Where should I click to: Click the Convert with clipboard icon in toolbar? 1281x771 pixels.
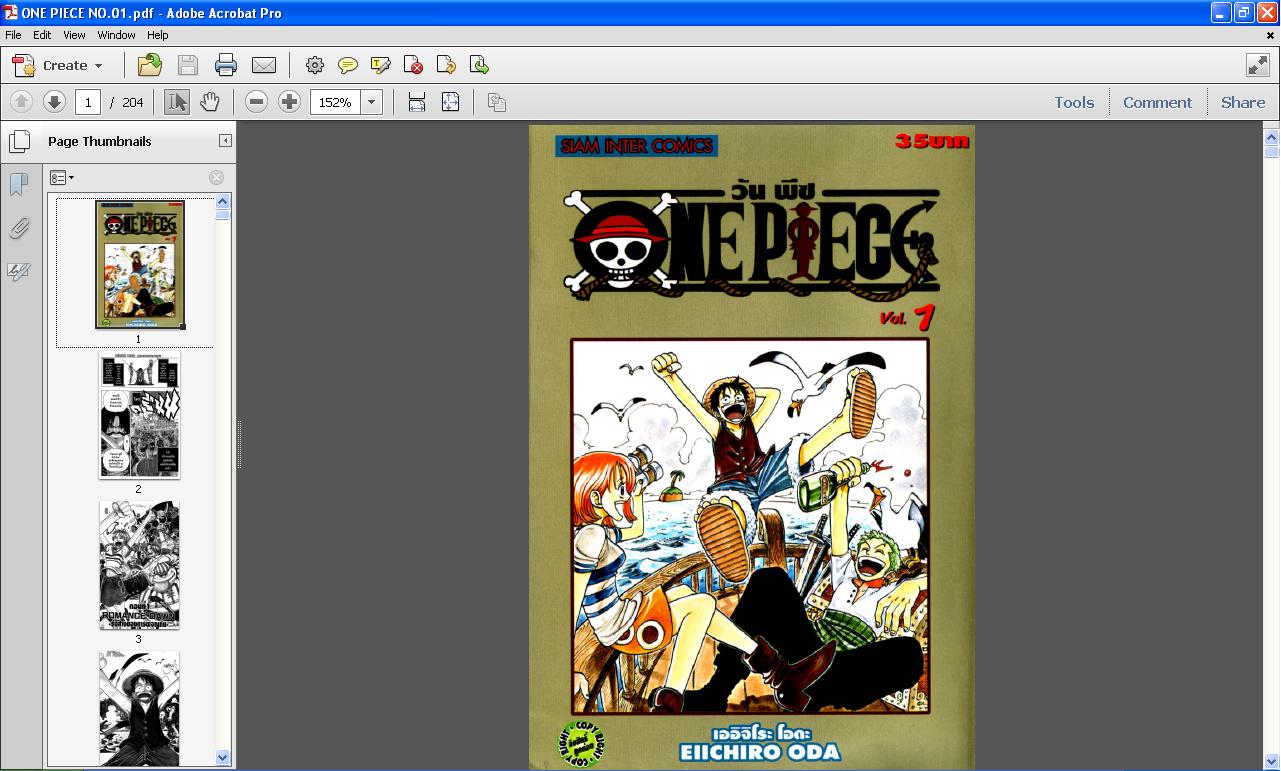497,102
